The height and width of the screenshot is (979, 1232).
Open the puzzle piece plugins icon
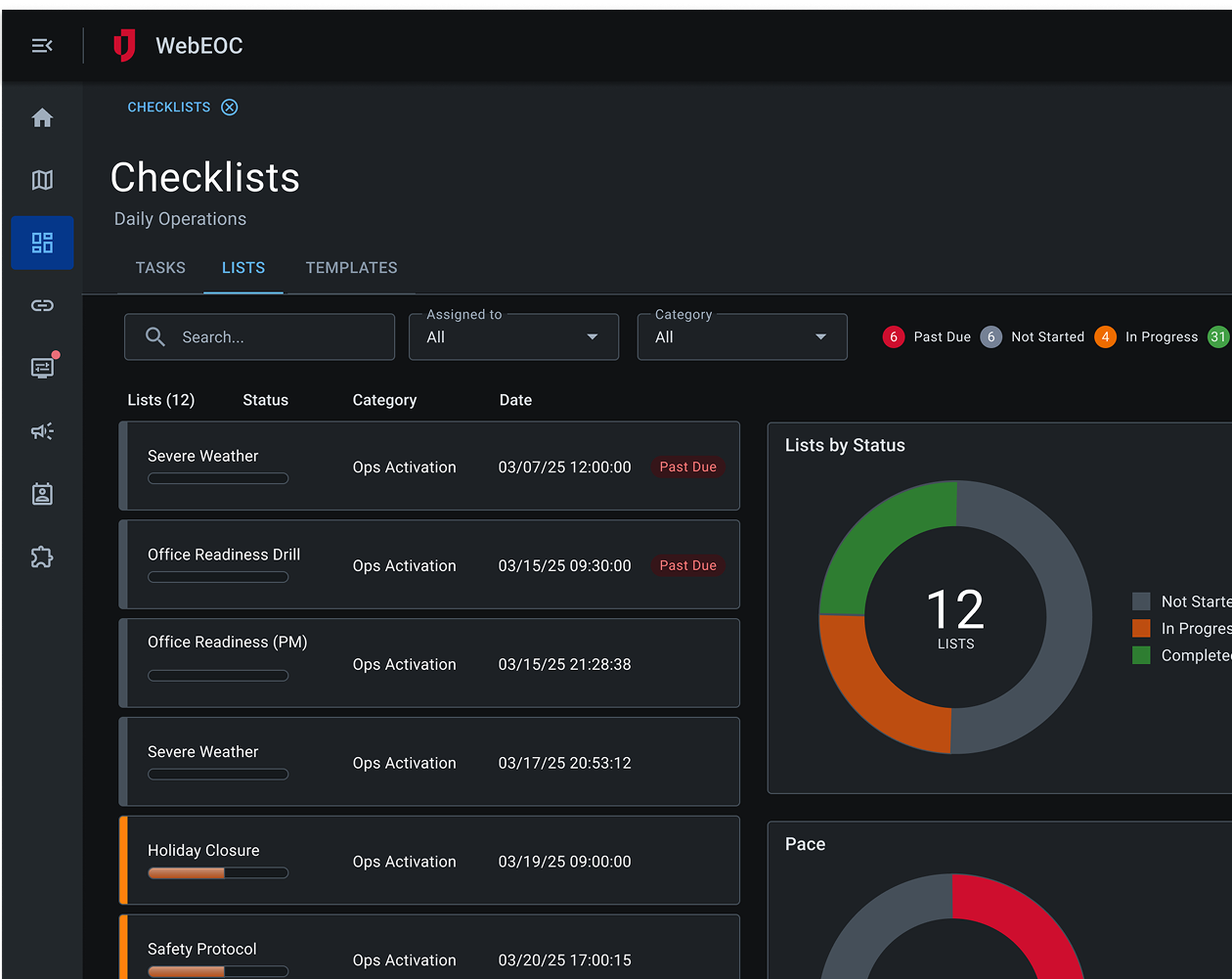[x=42, y=557]
